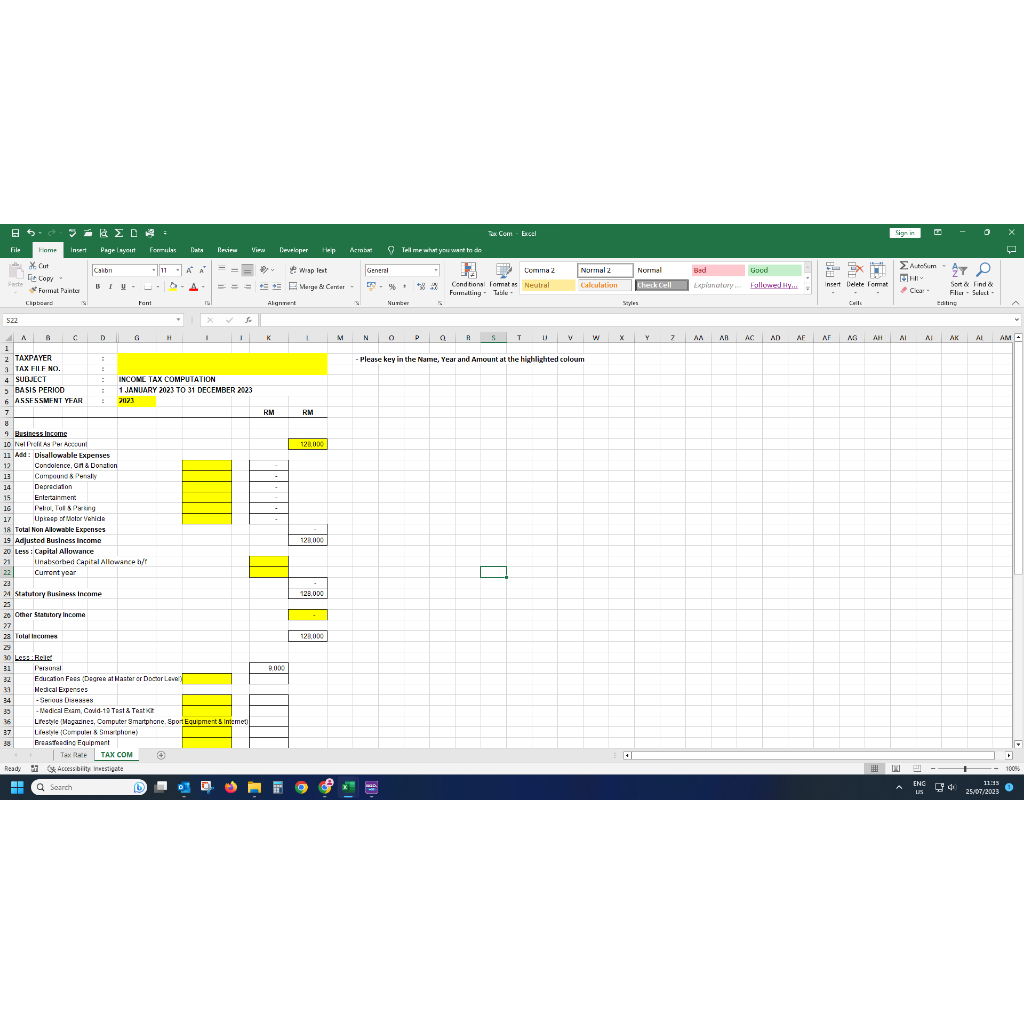
Task: Switch to the Insert ribbon tab
Action: (x=78, y=250)
